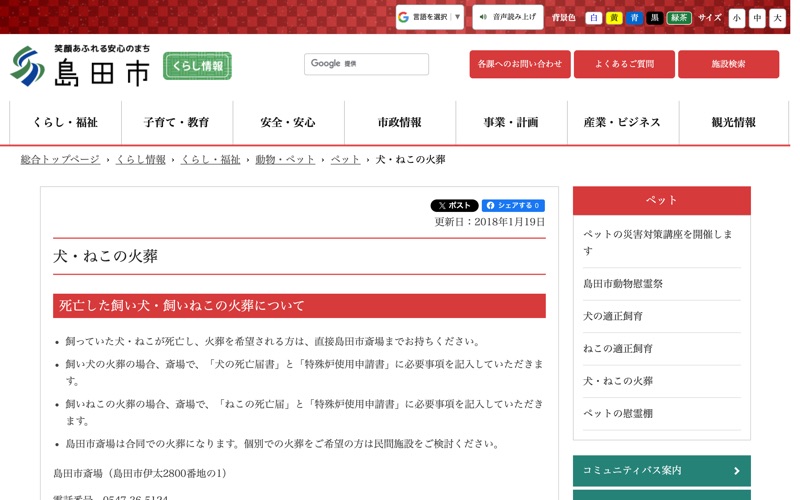Open the 産業・ビジネス navigation menu
The image size is (800, 500).
[623, 122]
